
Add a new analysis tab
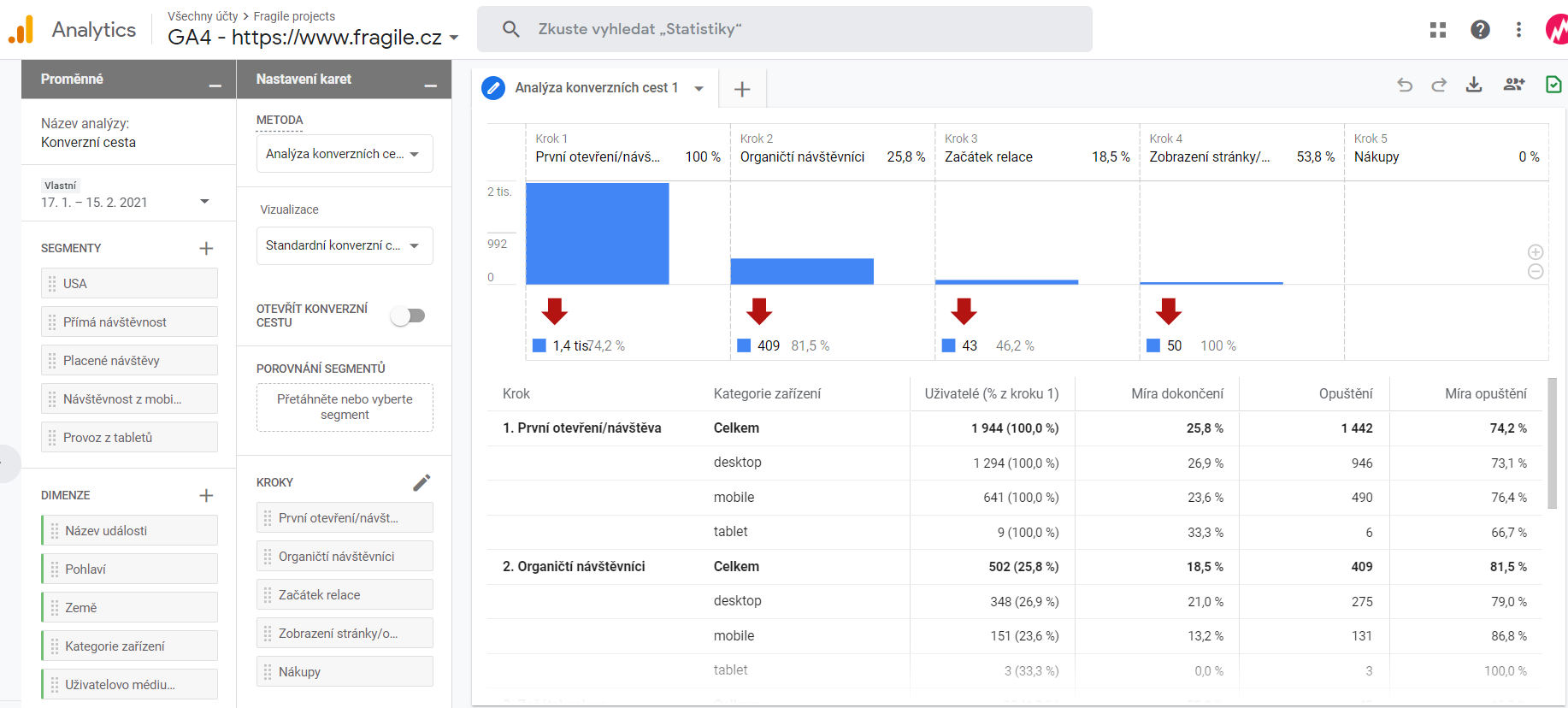[x=742, y=89]
